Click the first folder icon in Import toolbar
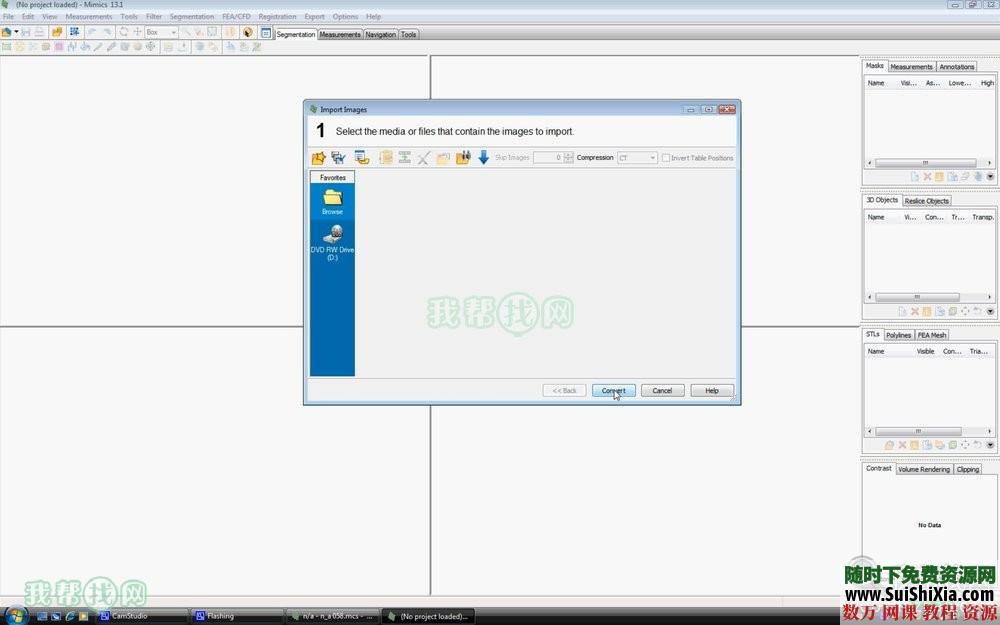 [319, 158]
